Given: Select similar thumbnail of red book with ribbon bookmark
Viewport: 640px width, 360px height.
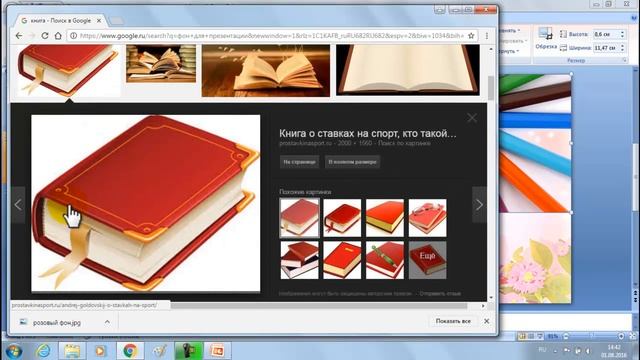Looking at the screenshot, I should [x=342, y=218].
